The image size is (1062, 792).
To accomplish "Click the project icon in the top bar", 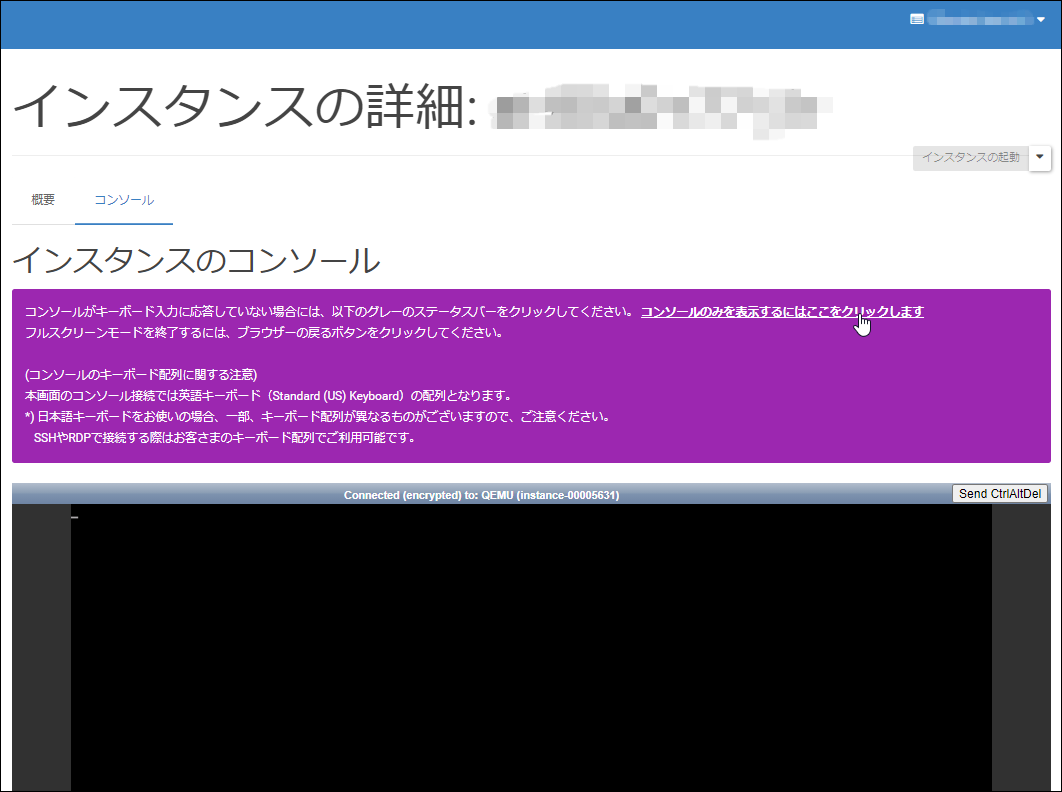I will pos(916,19).
